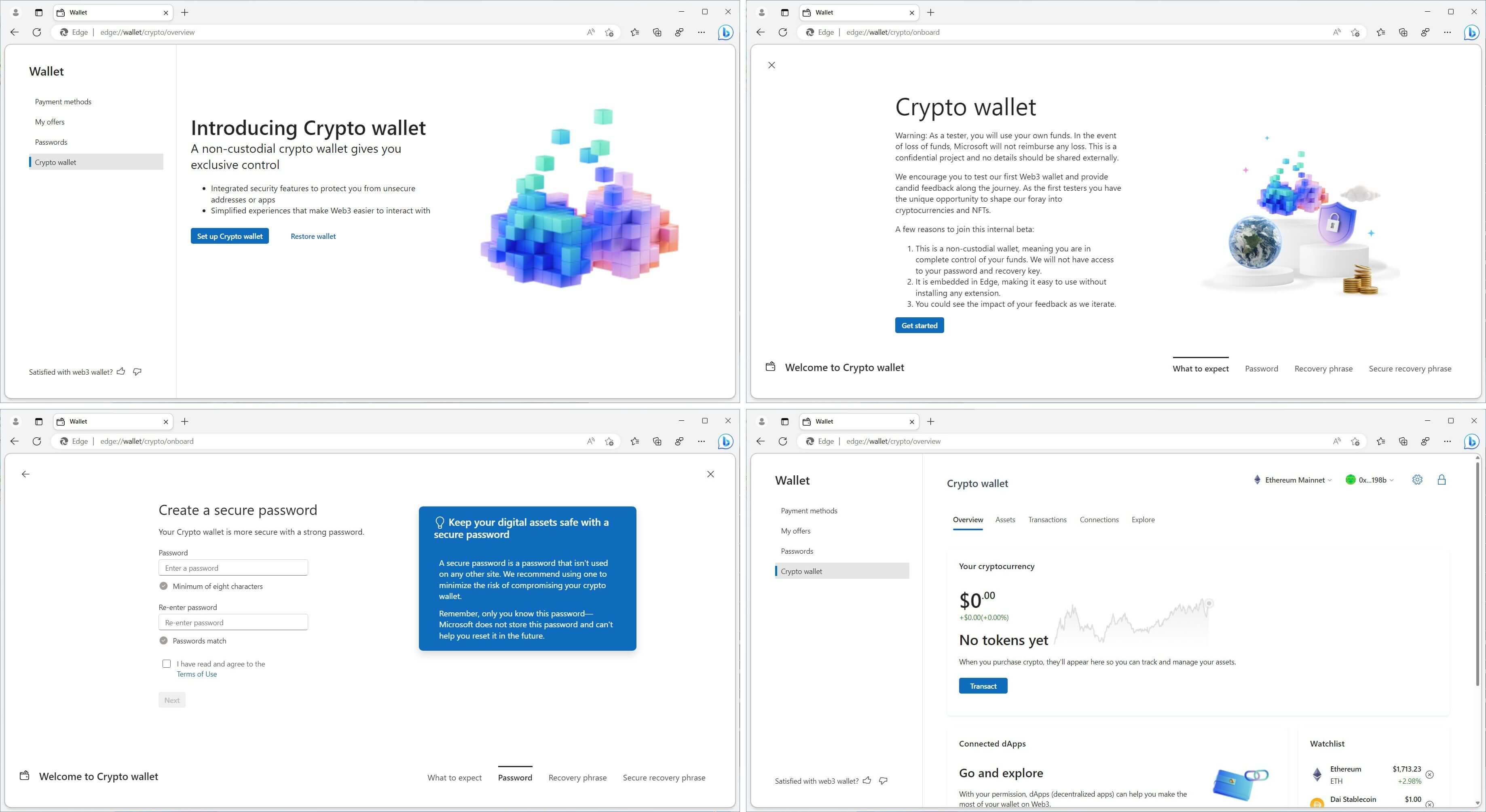Lock the wallet with padlock icon

click(1442, 480)
